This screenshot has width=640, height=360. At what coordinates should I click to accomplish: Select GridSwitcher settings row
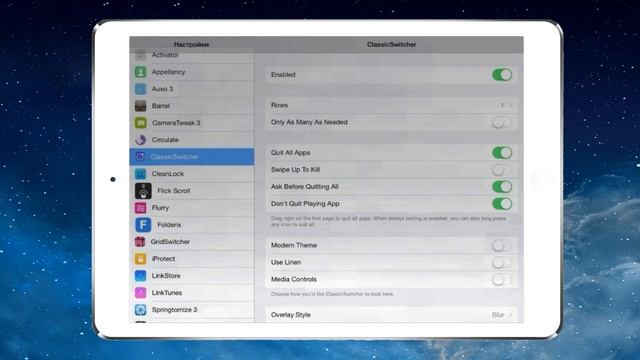(x=192, y=242)
